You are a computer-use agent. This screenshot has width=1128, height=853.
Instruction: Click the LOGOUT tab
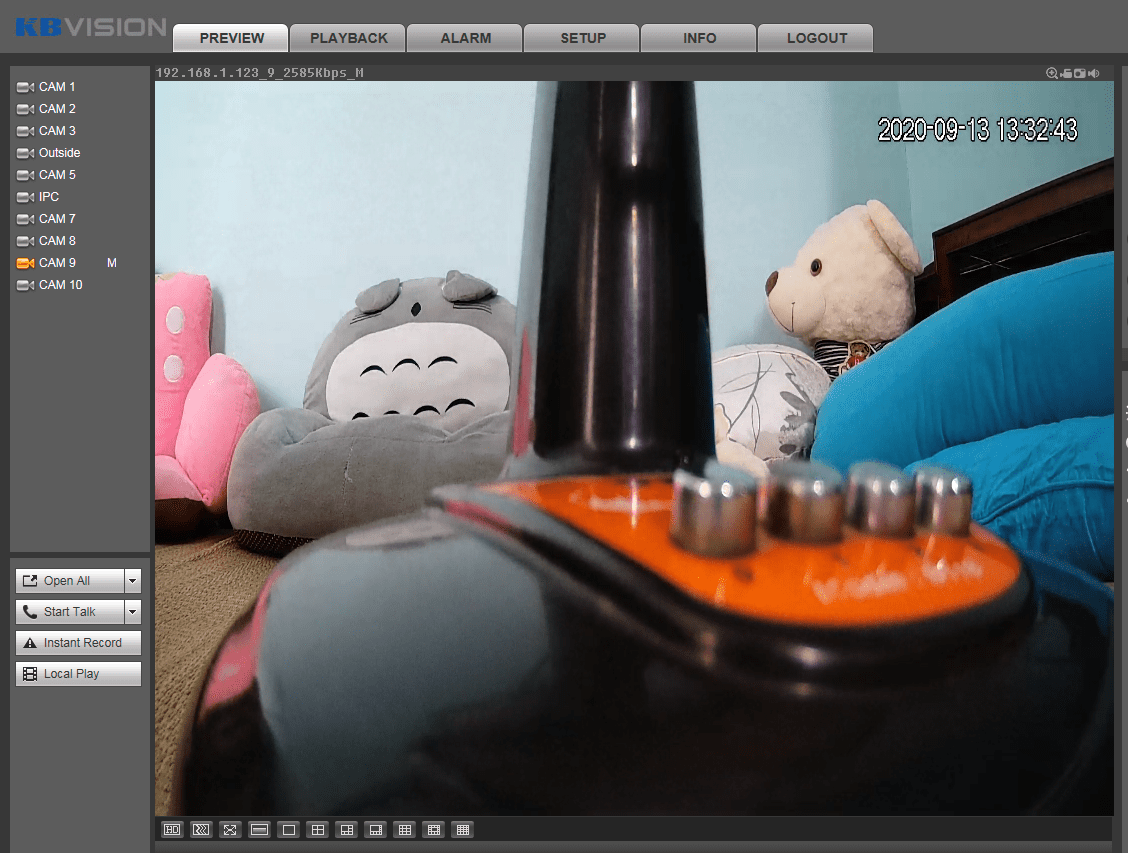pyautogui.click(x=816, y=38)
